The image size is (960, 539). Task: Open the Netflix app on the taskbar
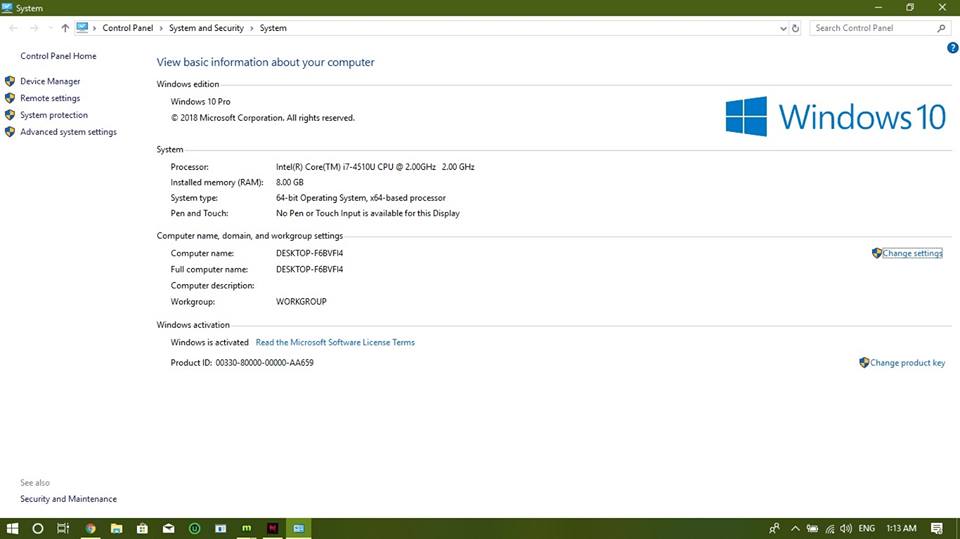272,528
